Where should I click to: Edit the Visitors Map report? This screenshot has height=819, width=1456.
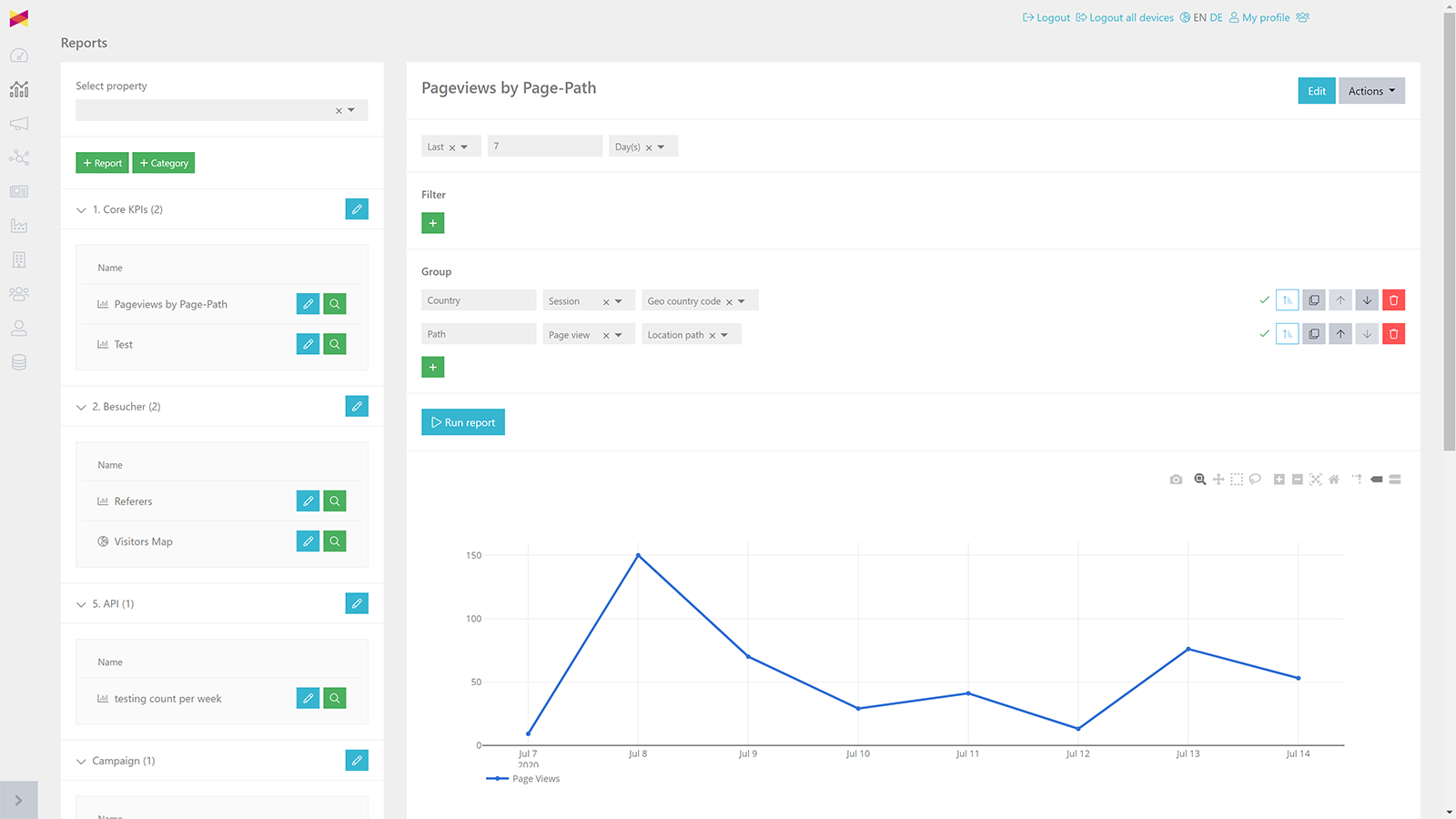click(x=308, y=541)
